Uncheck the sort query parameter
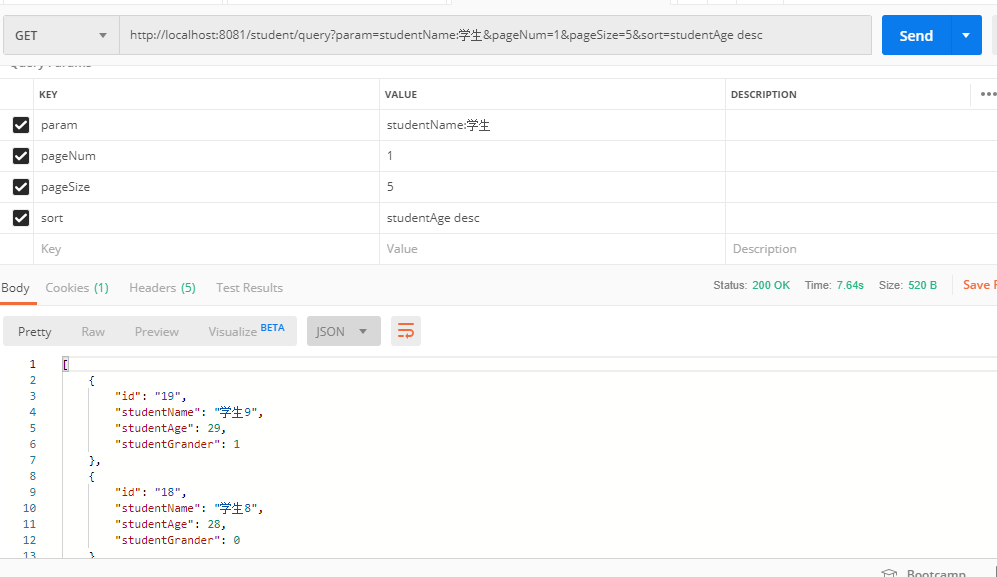The width and height of the screenshot is (997, 577). click(x=21, y=217)
